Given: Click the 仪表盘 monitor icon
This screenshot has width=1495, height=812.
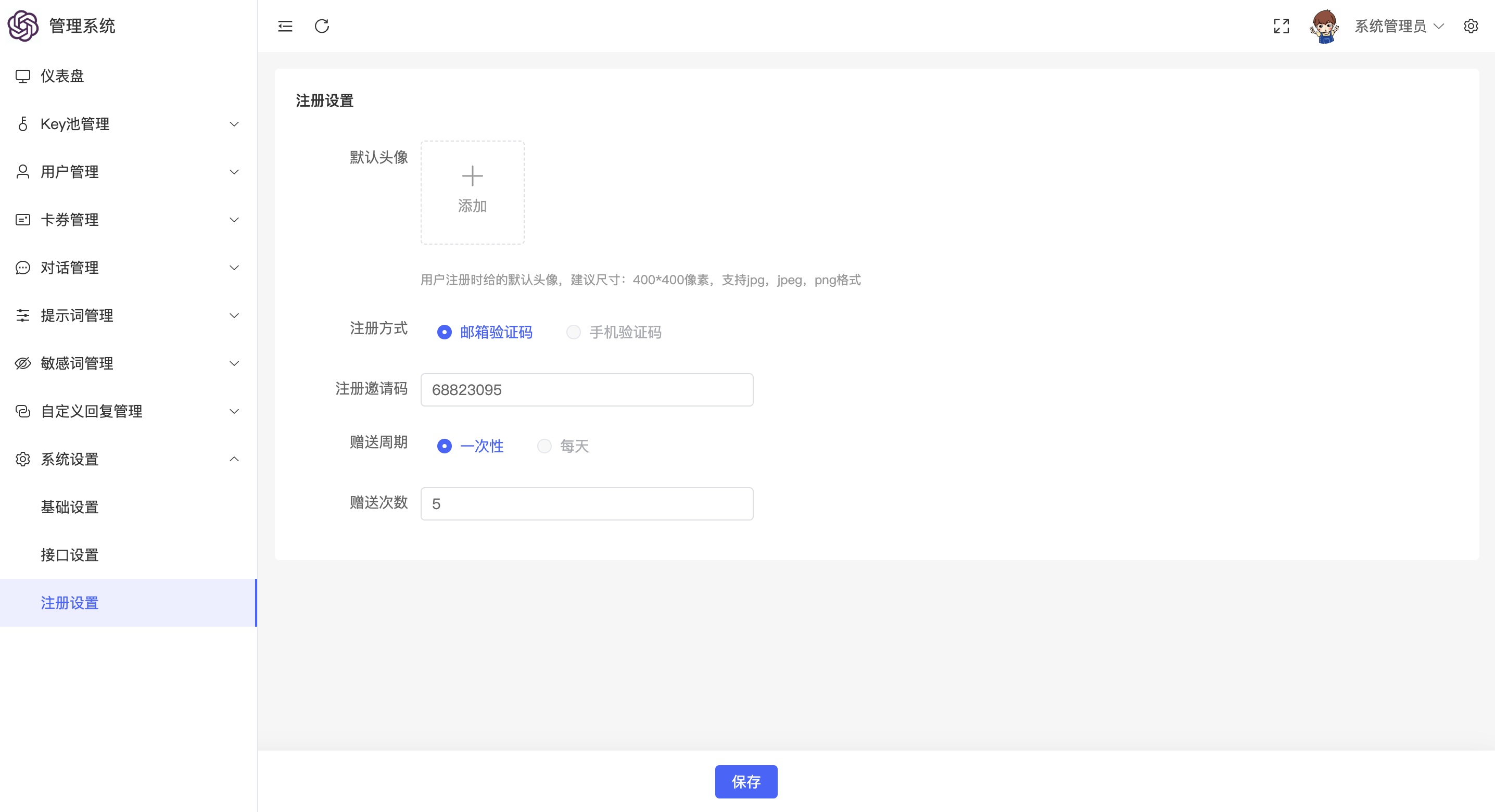Looking at the screenshot, I should coord(22,76).
